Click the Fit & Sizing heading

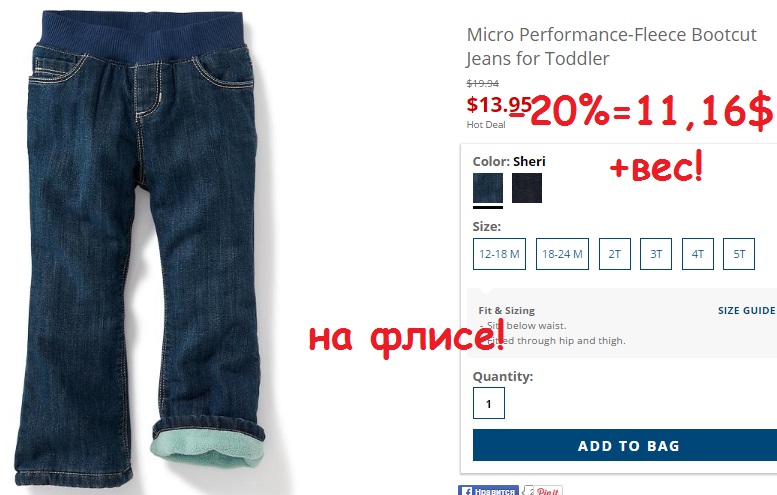(x=506, y=311)
